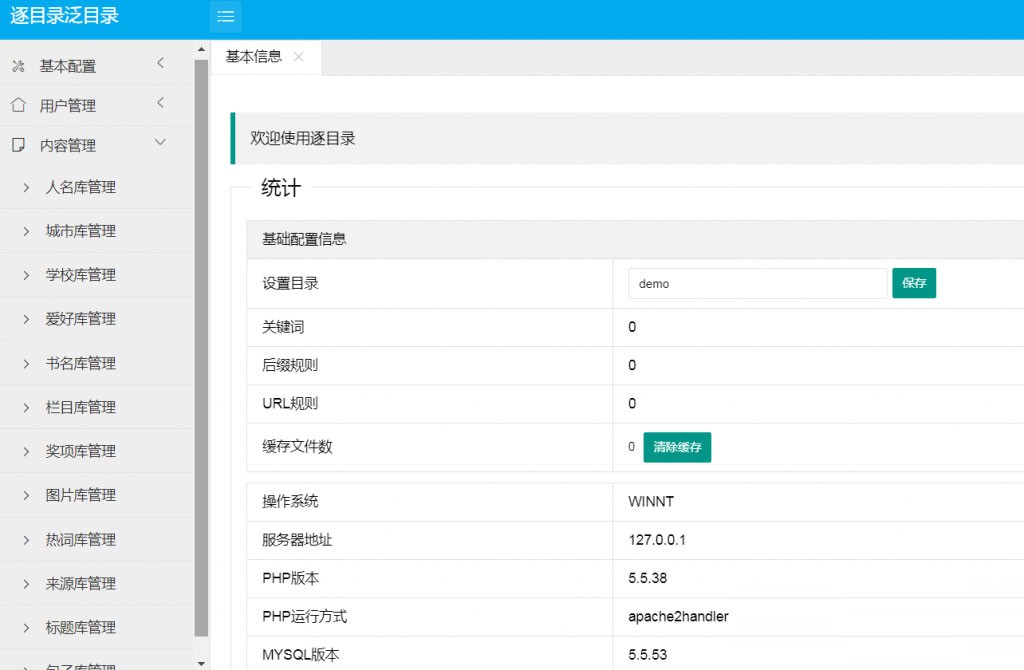Click the arrow icon beside 人名库管理

(27, 186)
